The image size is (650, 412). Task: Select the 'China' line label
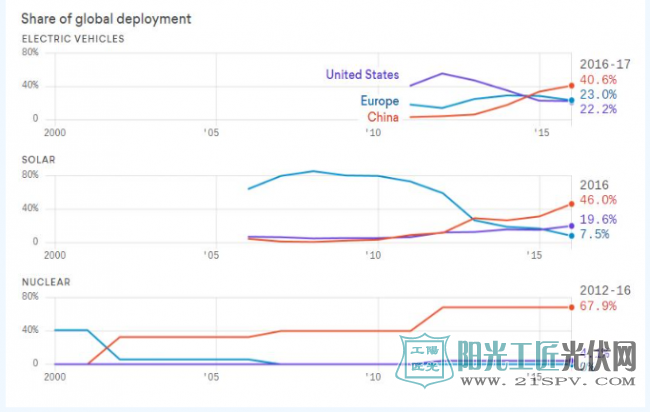[384, 117]
